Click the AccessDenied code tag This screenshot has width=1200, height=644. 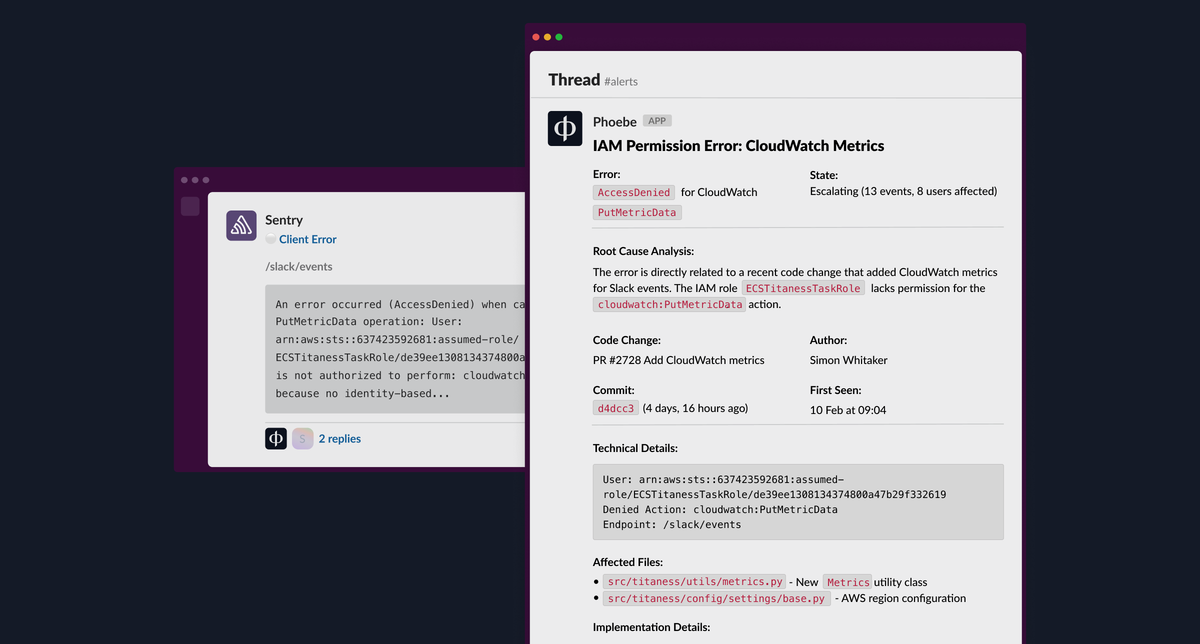[634, 192]
